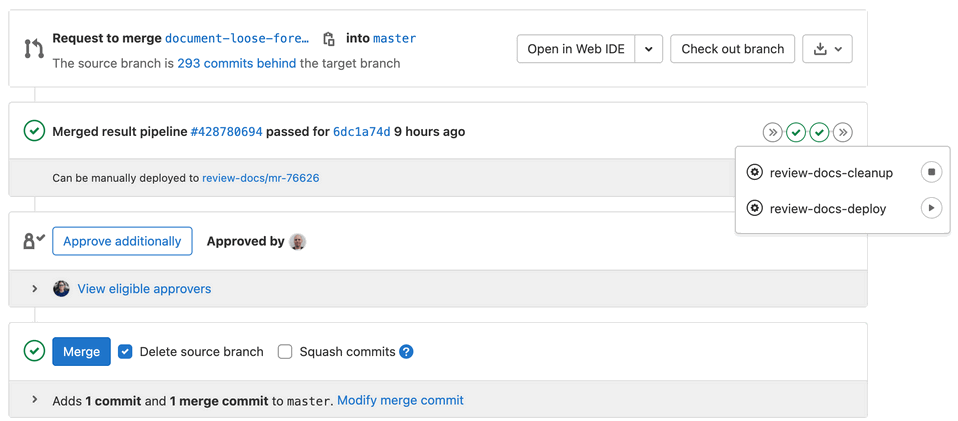Image resolution: width=958 pixels, height=421 pixels.
Task: Uncheck Delete source branch checkbox
Action: click(125, 351)
